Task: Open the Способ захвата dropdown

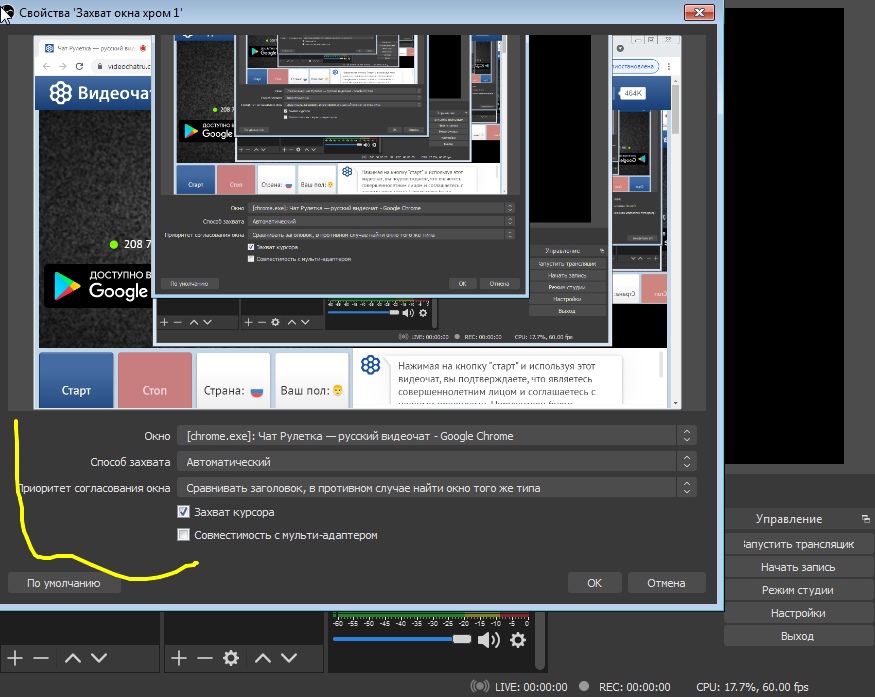Action: [436, 462]
